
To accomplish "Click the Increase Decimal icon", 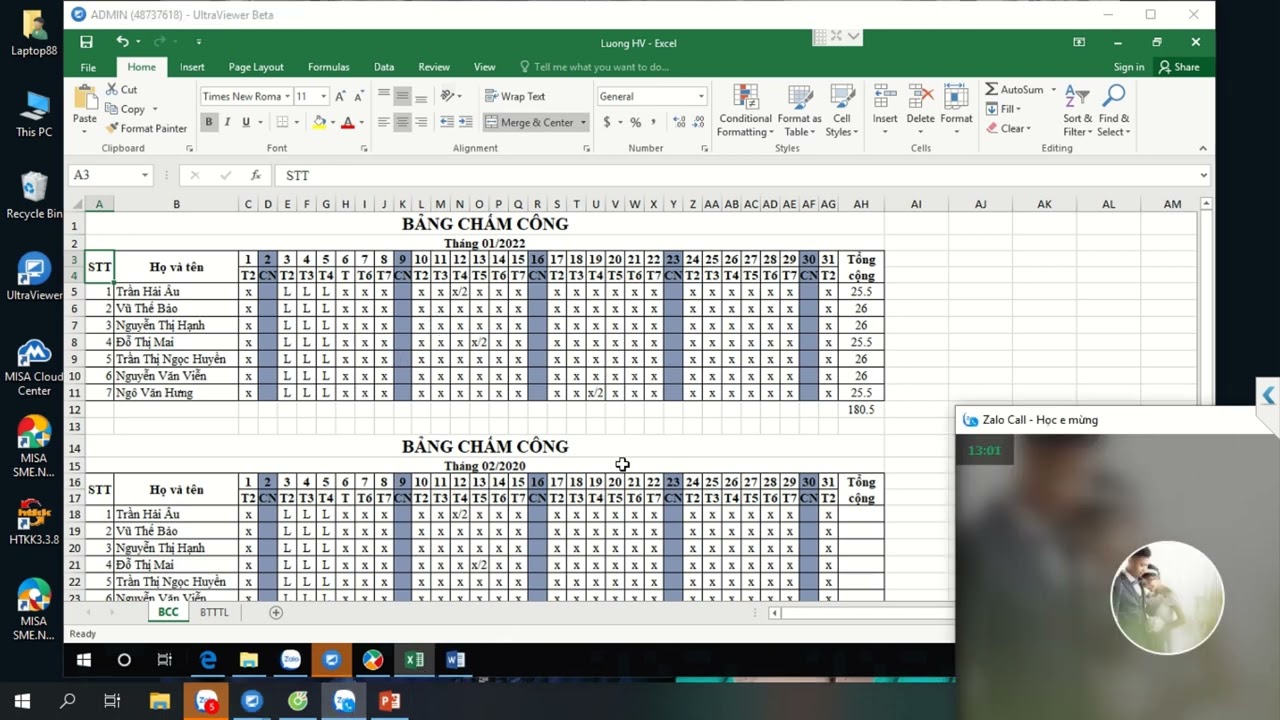I will 680,122.
